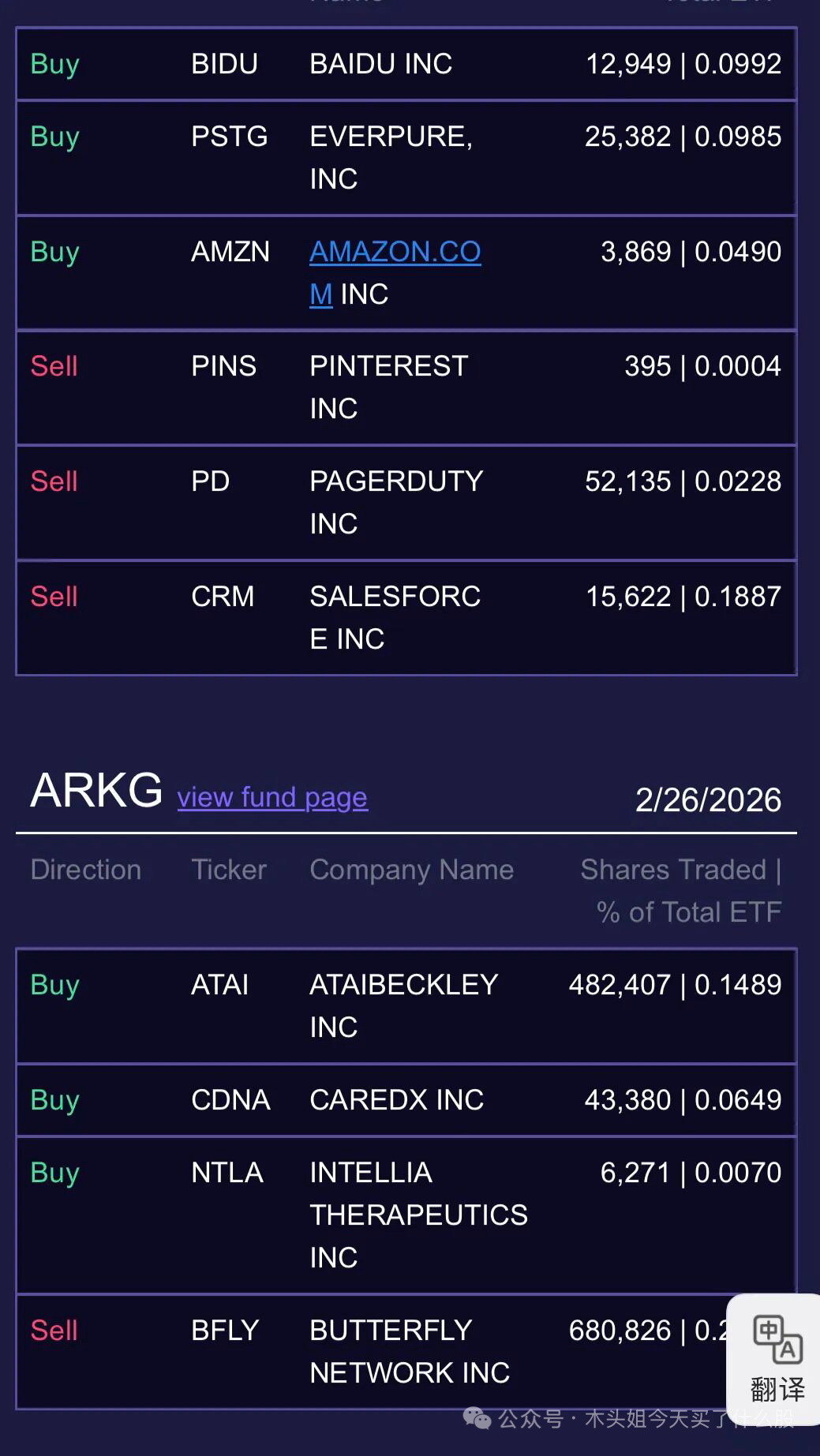Click the BAIDU INC shares traded value

click(x=683, y=64)
